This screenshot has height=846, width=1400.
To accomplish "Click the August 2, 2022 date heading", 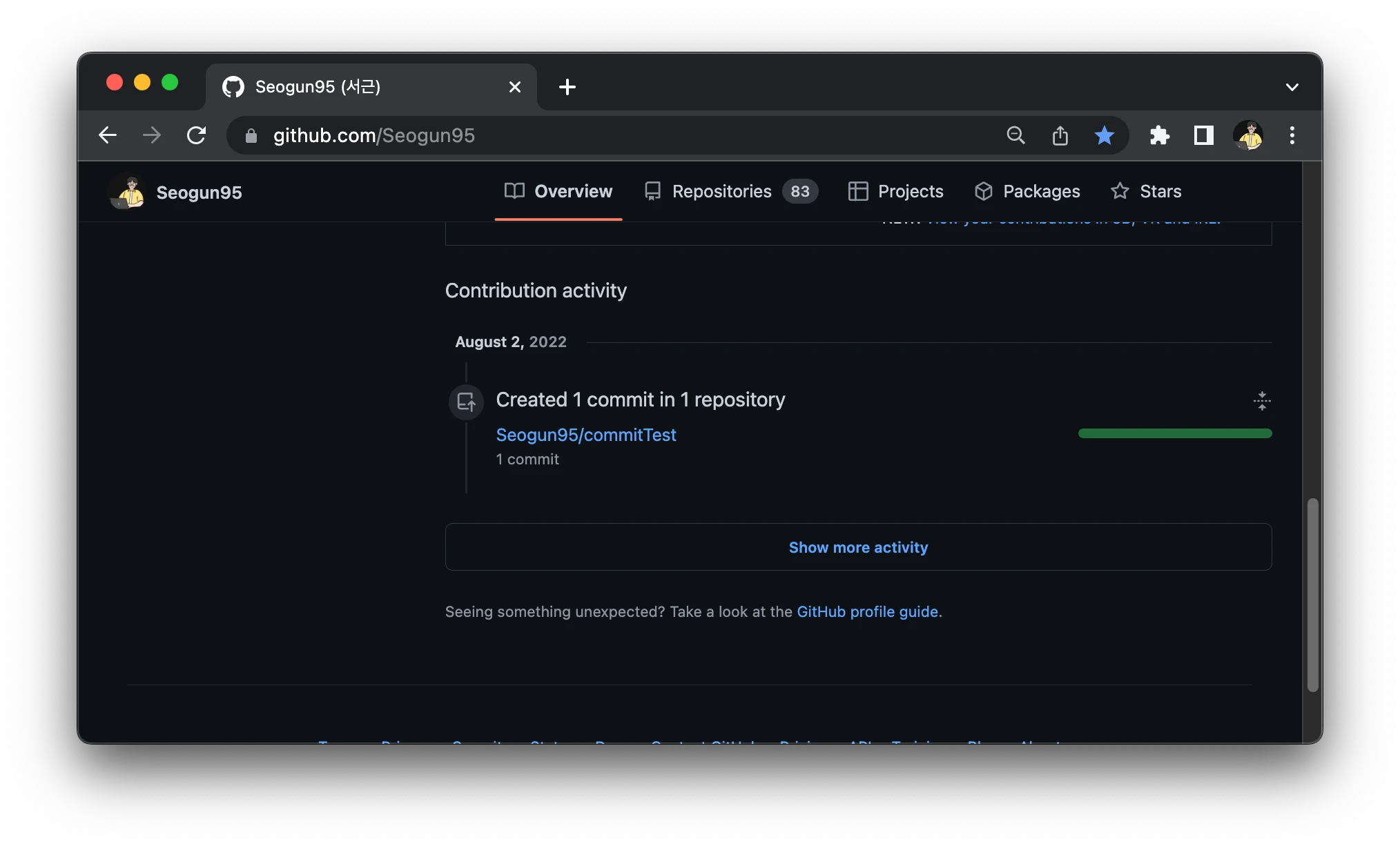I will click(511, 342).
